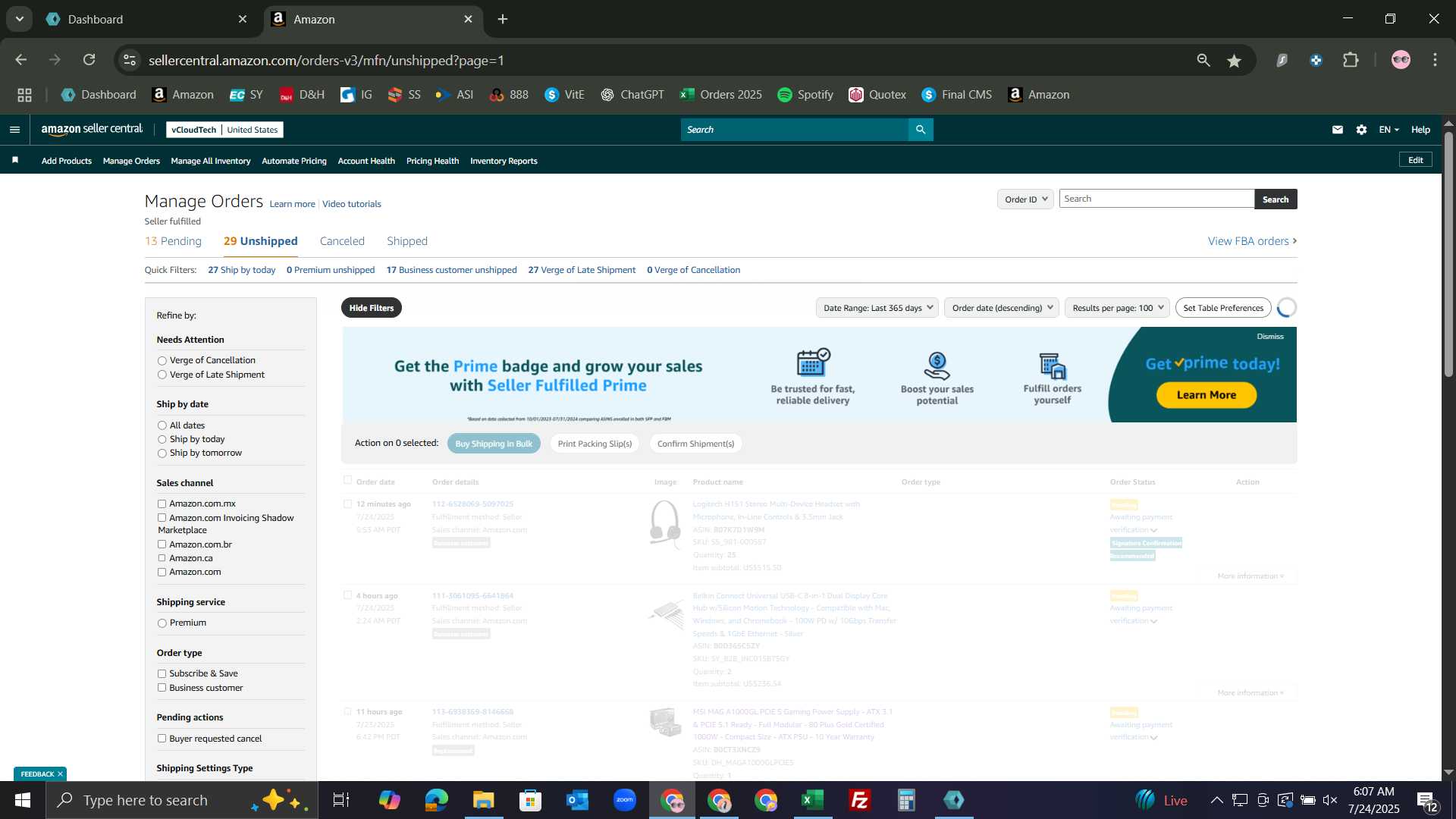Viewport: 1456px width, 819px height.
Task: Check the Business customer order type
Action: [162, 688]
